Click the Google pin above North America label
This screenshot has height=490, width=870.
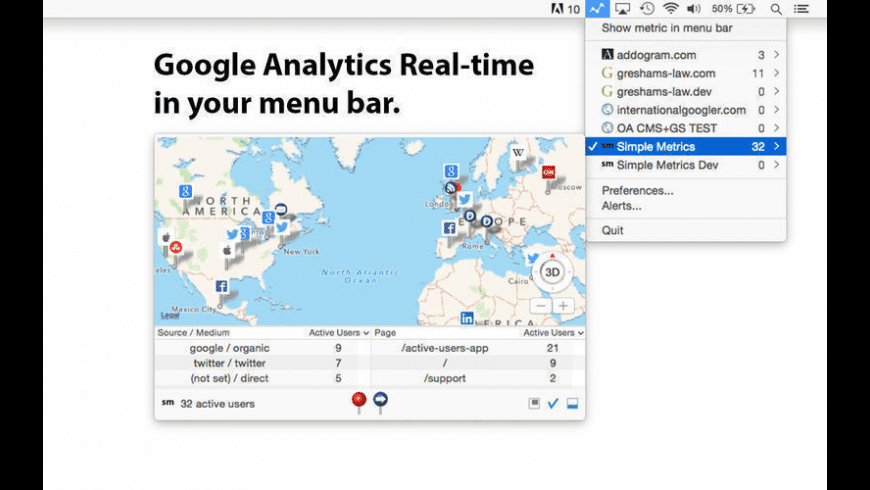185,191
